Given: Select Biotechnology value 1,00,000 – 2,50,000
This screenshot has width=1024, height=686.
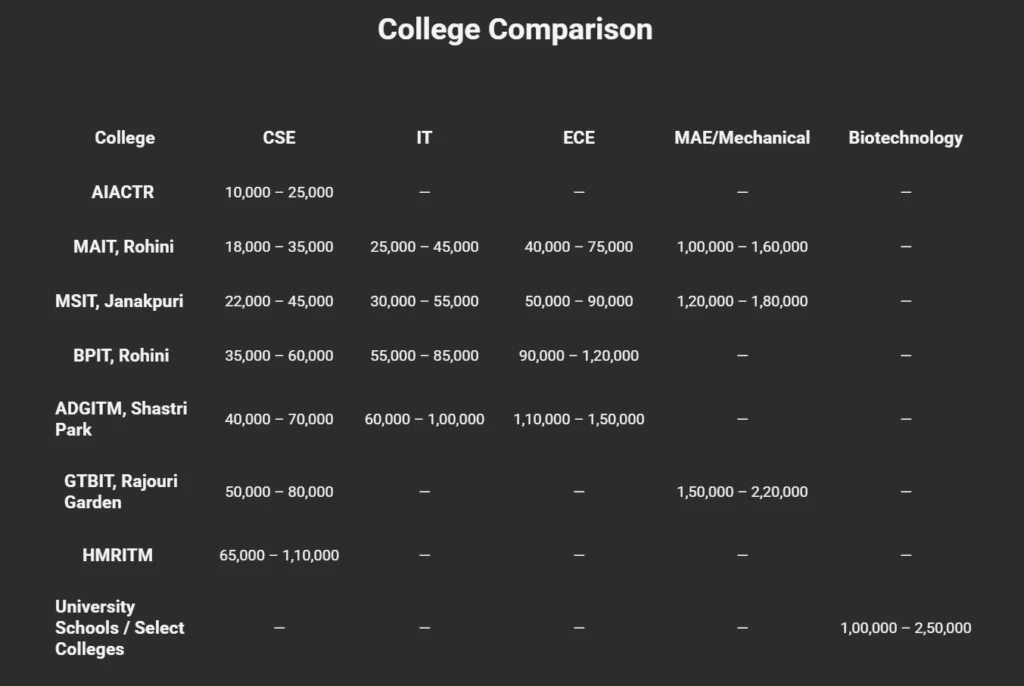Looking at the screenshot, I should [x=905, y=628].
